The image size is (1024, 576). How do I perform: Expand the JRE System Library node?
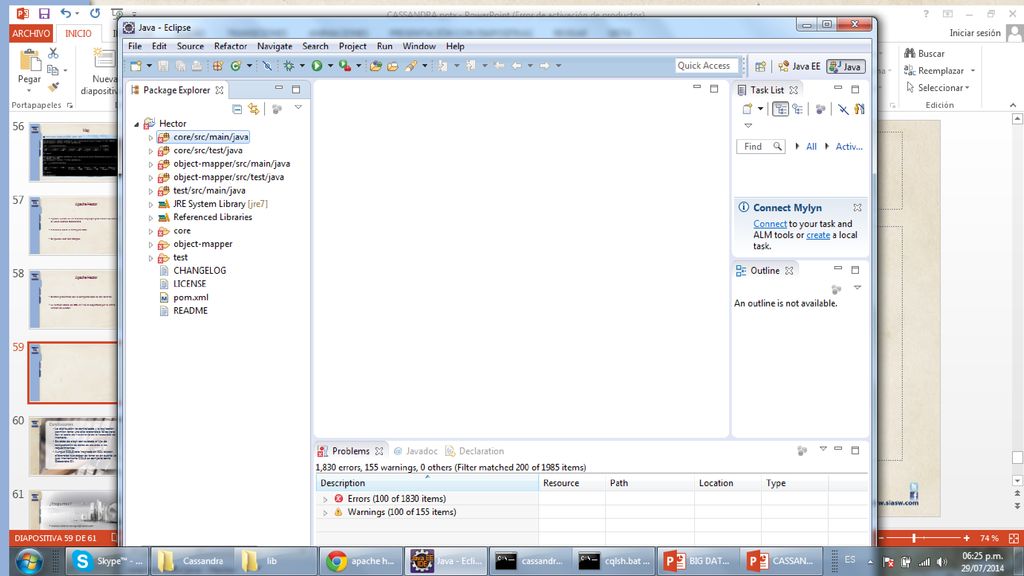click(x=151, y=204)
